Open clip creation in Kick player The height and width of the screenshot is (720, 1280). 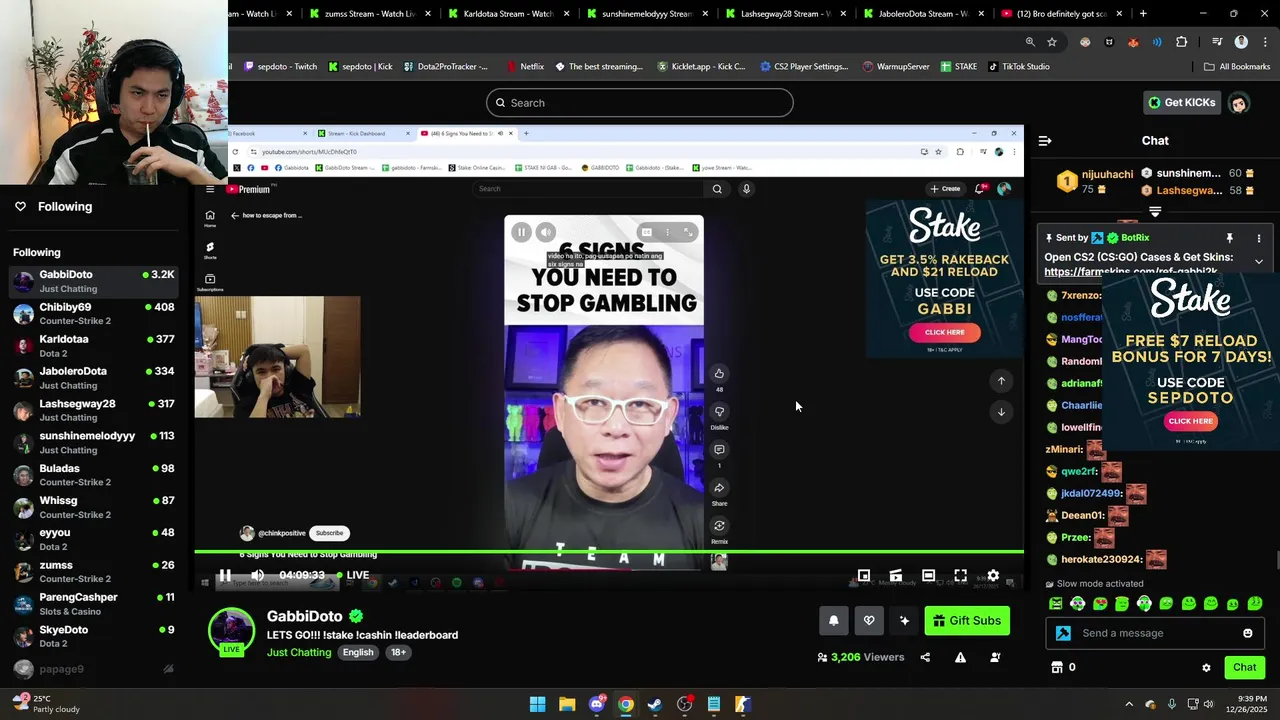[x=896, y=575]
